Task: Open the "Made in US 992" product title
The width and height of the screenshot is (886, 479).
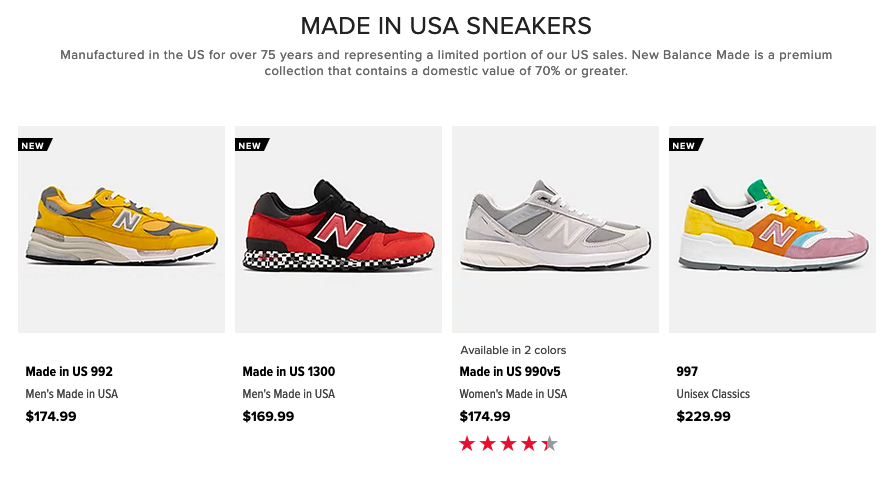Action: point(69,372)
